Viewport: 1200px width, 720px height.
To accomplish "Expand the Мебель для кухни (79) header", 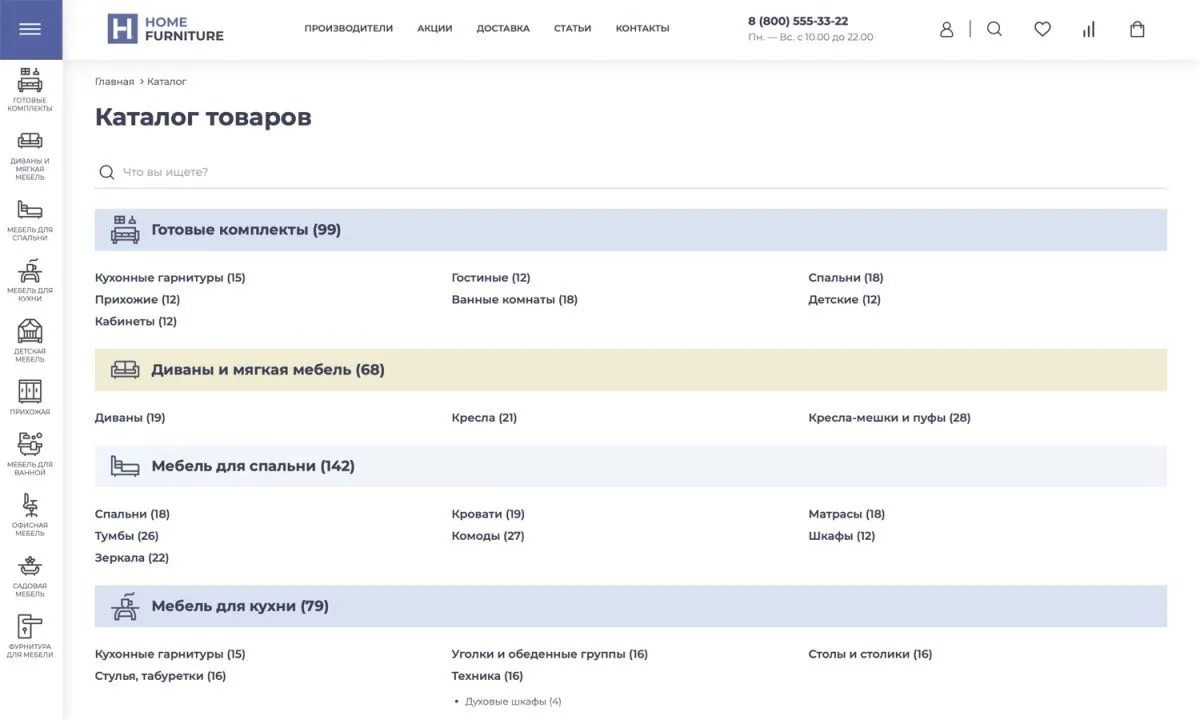I will point(239,606).
